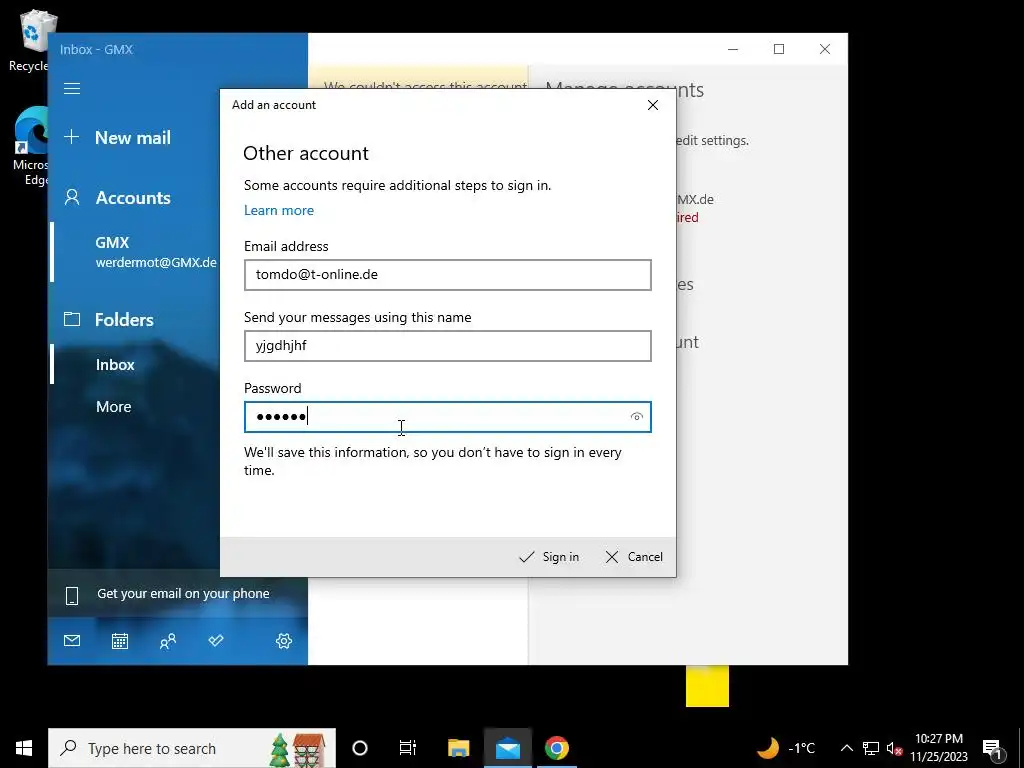This screenshot has height=768, width=1024.
Task: Maximize the Mail window
Action: 778,49
